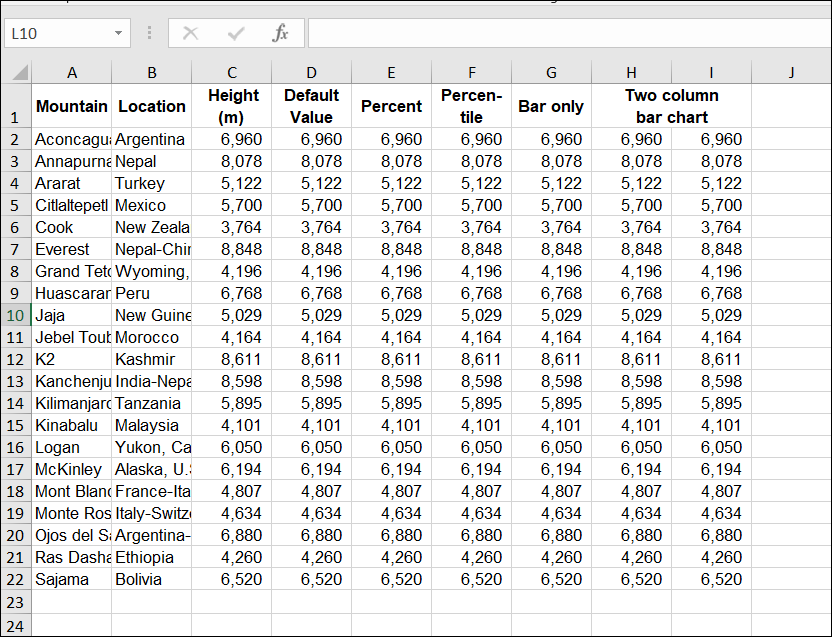This screenshot has height=637, width=832.
Task: Click the Mountain header cell A1
Action: pos(72,106)
